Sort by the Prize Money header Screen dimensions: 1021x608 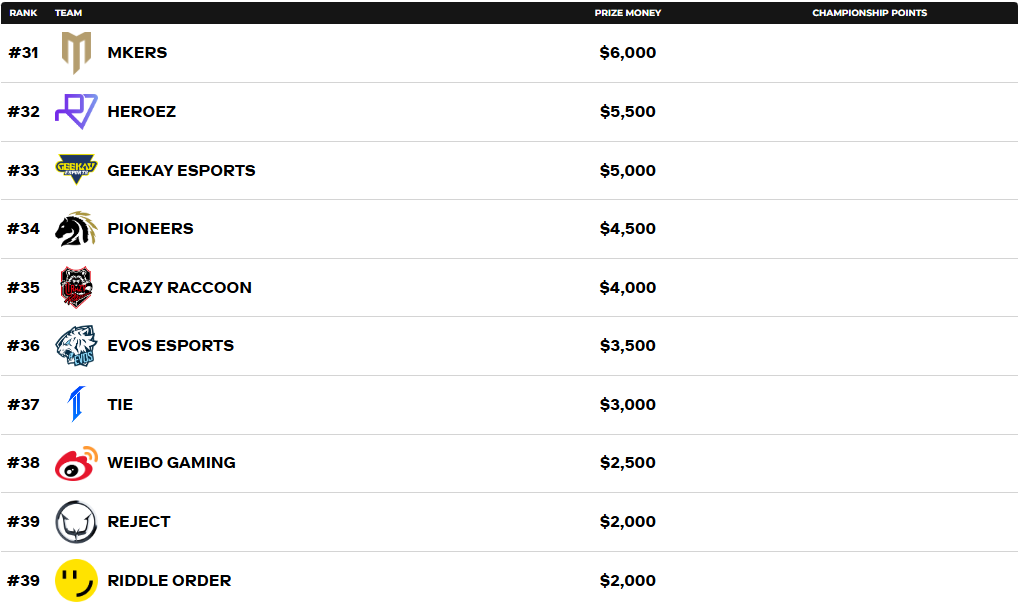click(628, 13)
